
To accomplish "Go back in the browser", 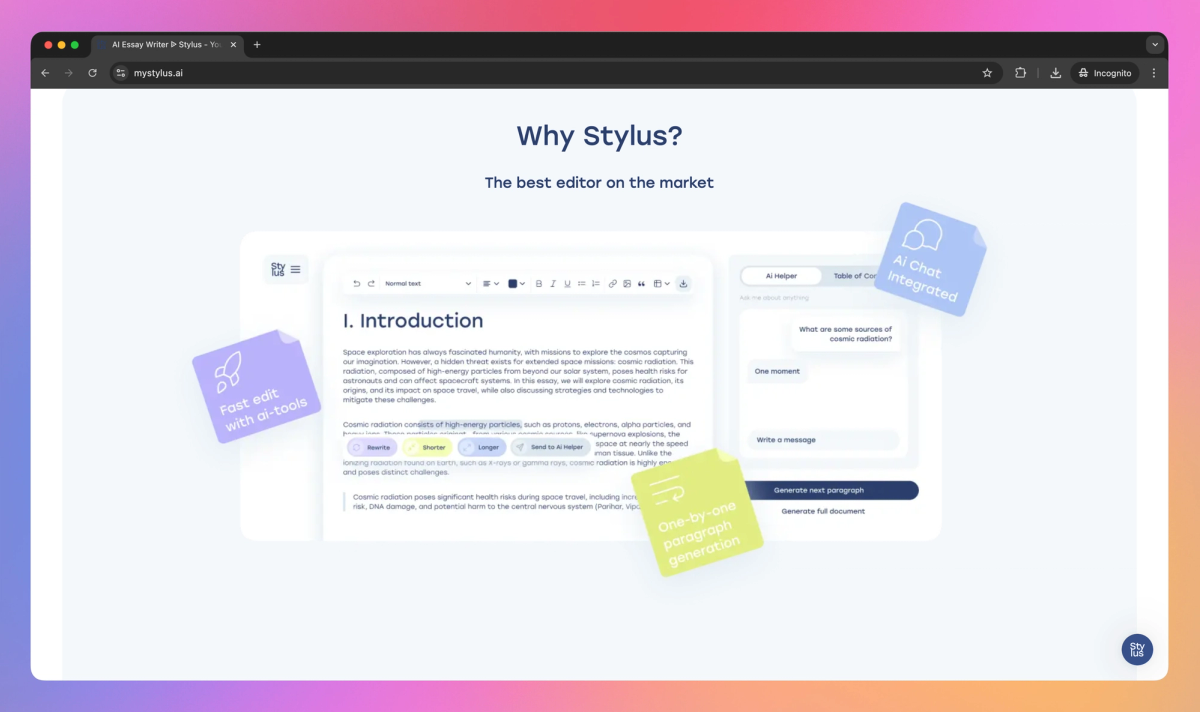I will (45, 73).
